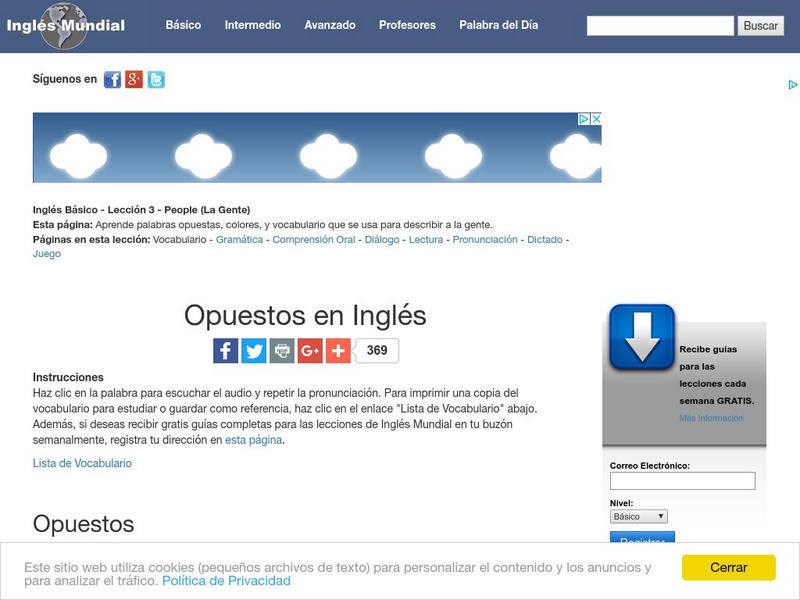Go to the Gramática lesson page
The image size is (800, 600).
point(239,239)
